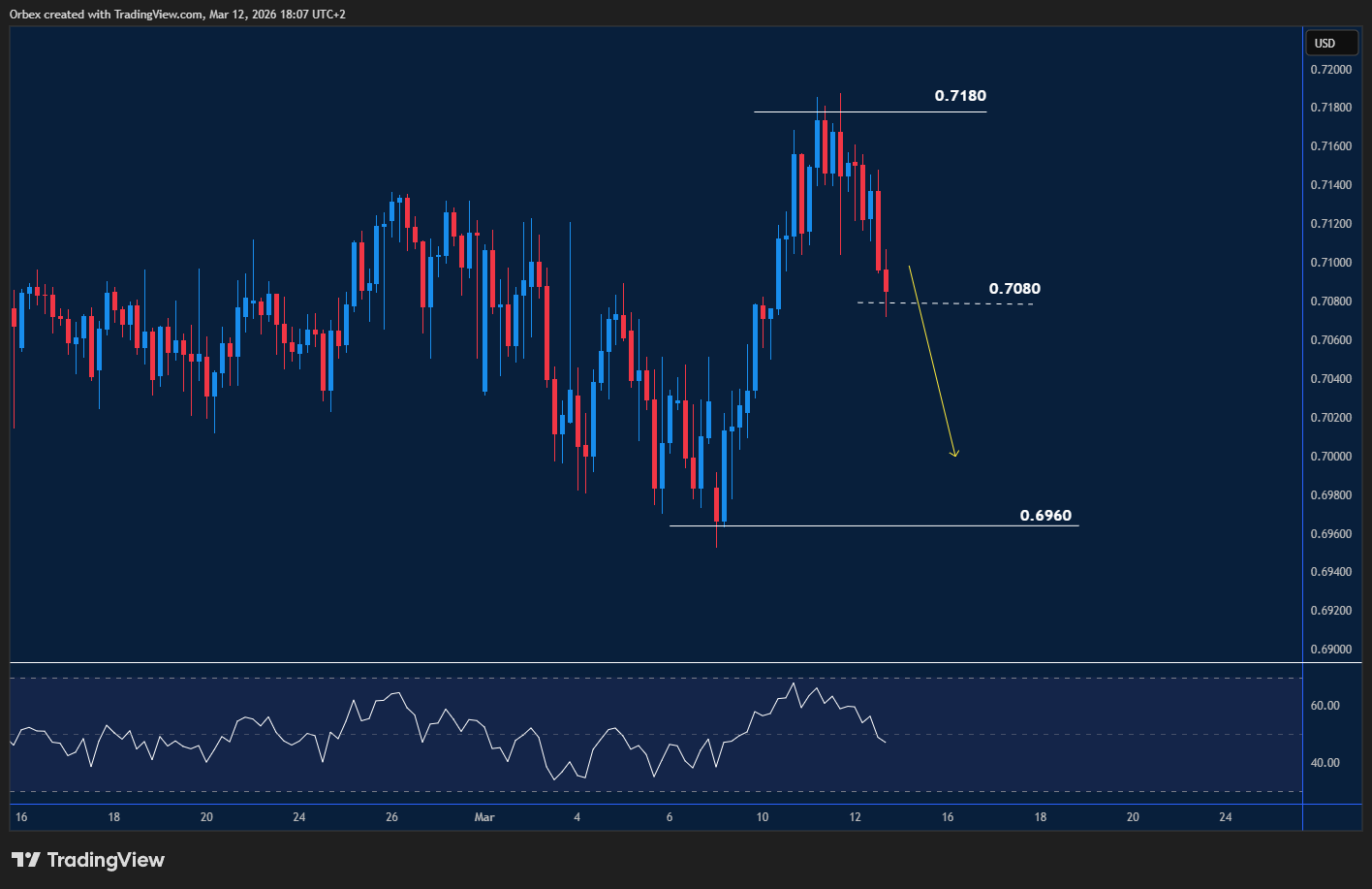The height and width of the screenshot is (889, 1372).
Task: Click the "Mar" label on the time axis
Action: coord(483,817)
